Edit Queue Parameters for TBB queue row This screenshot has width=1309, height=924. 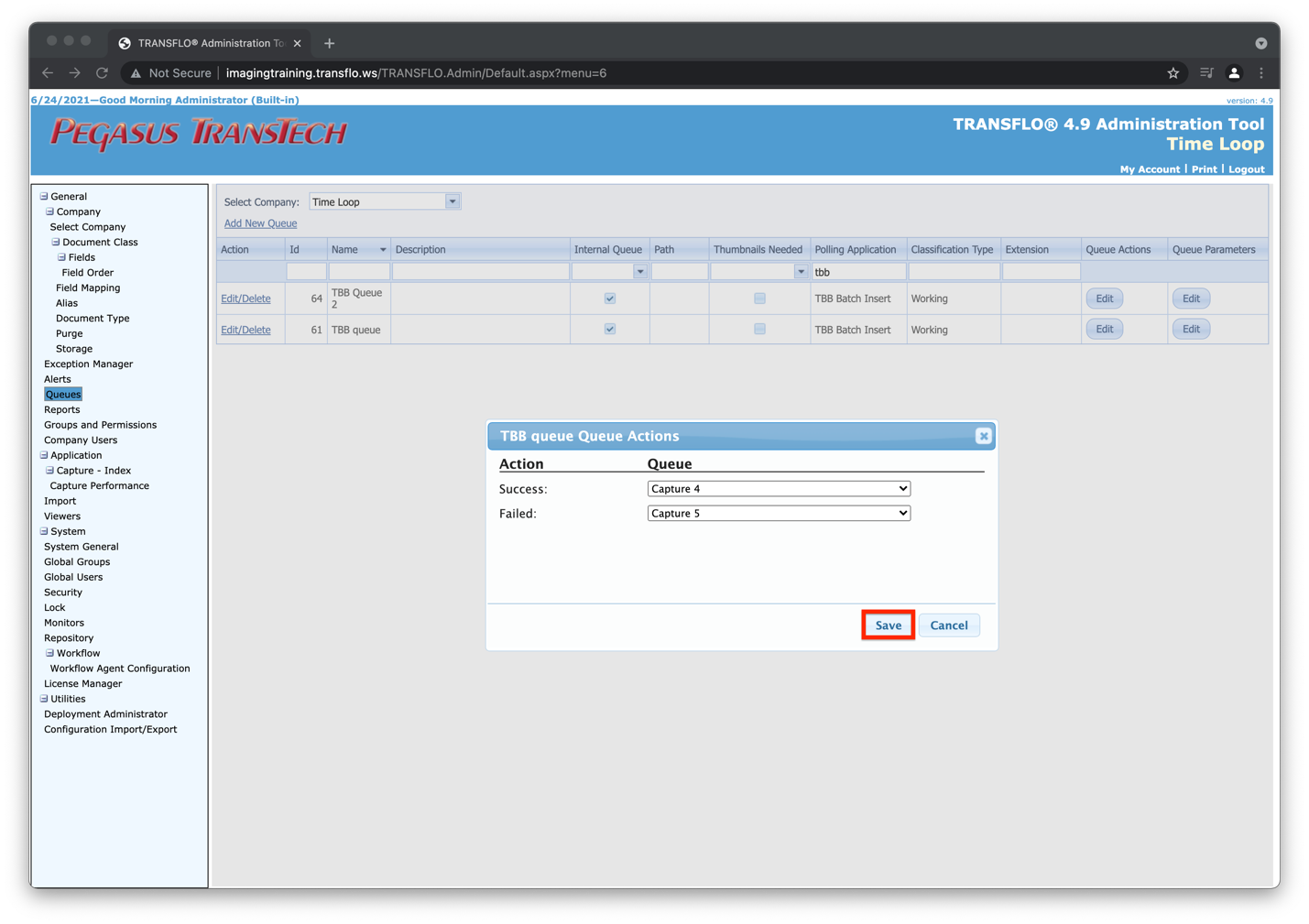coord(1191,329)
